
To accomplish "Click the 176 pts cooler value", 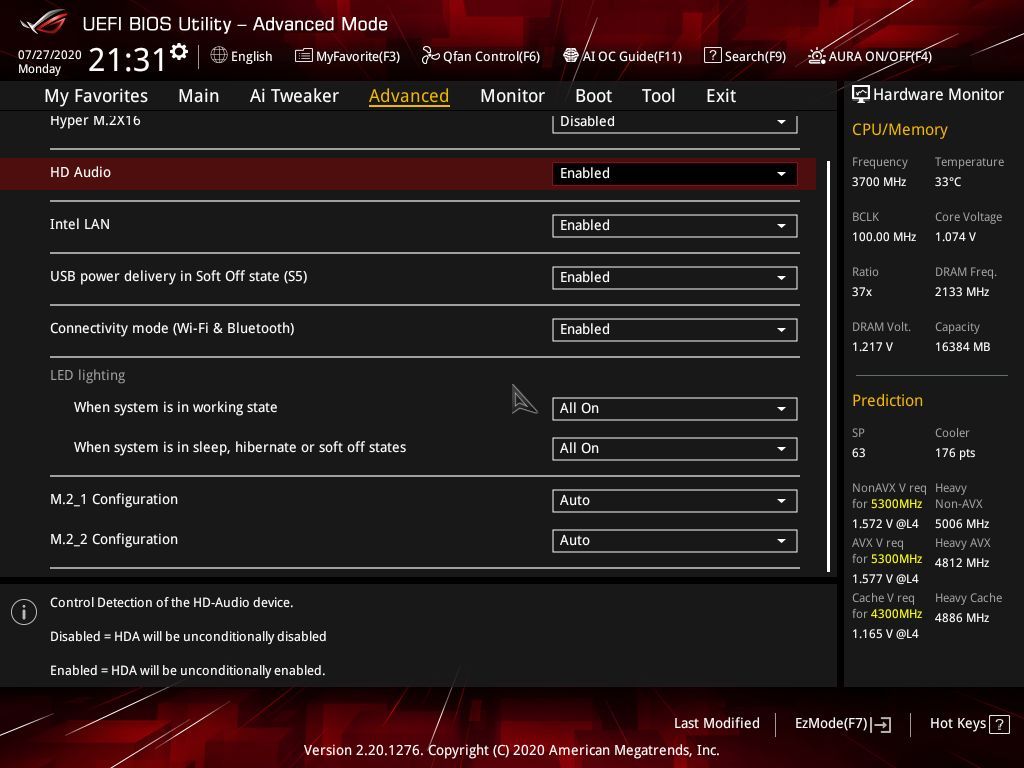I will pos(955,453).
